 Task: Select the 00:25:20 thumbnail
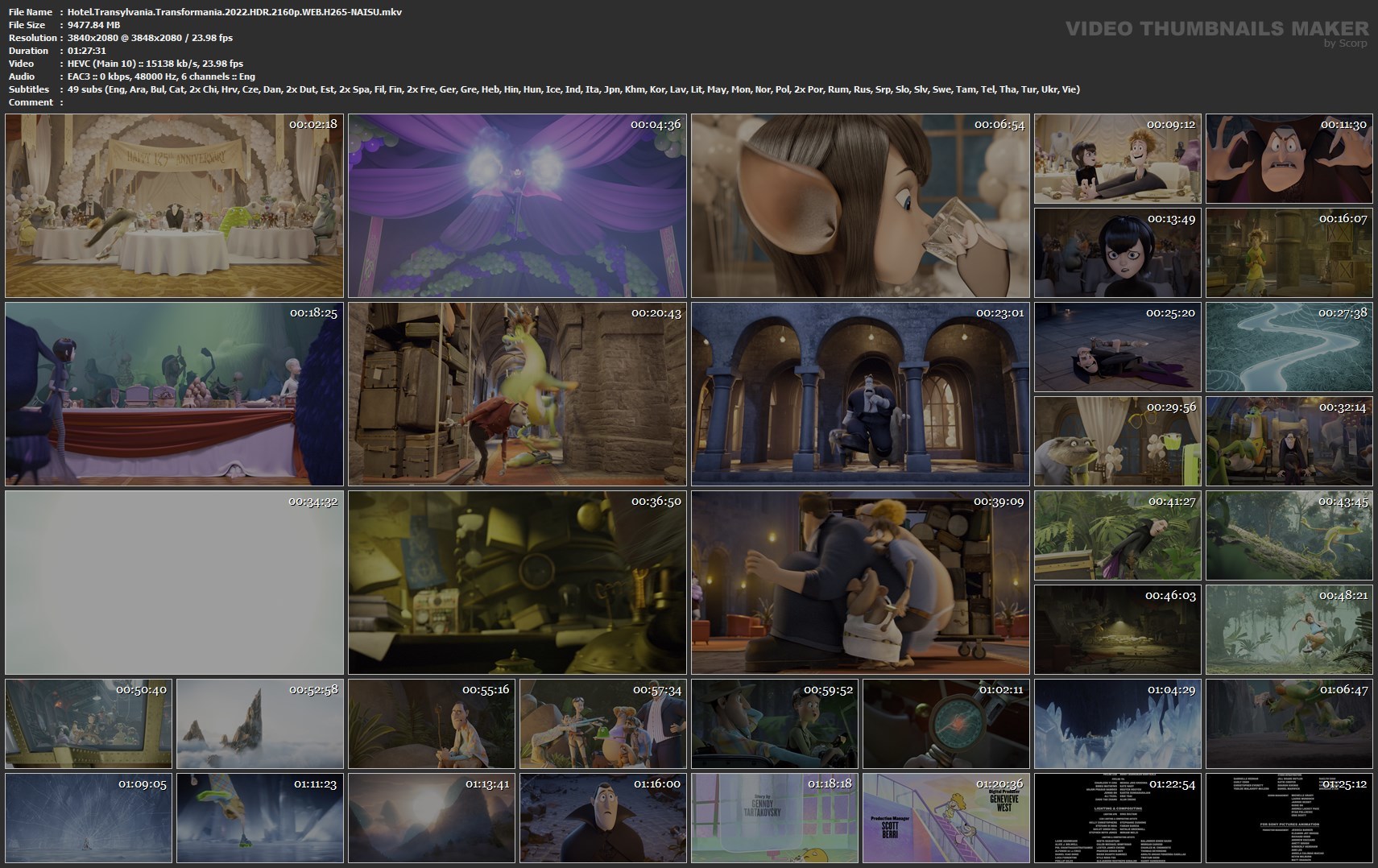(1117, 347)
